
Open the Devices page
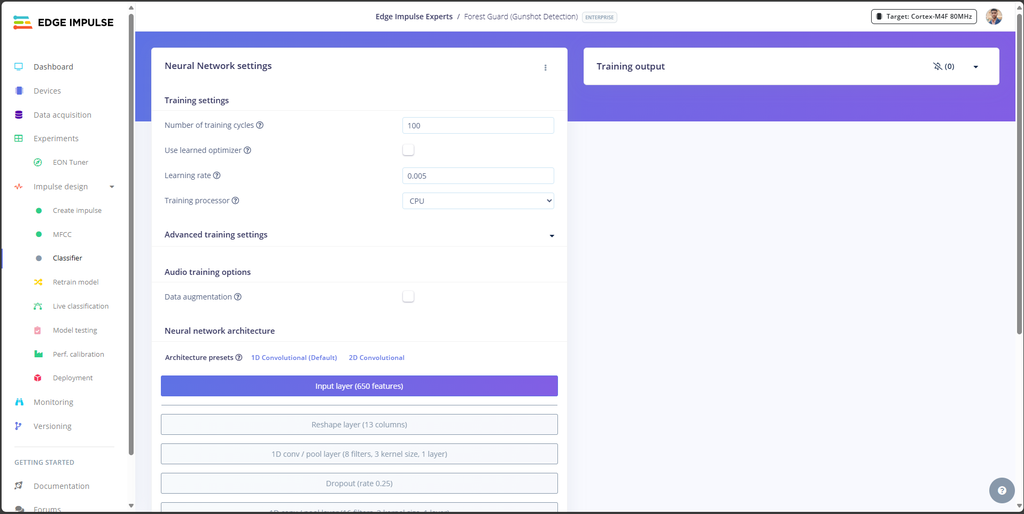(x=47, y=91)
